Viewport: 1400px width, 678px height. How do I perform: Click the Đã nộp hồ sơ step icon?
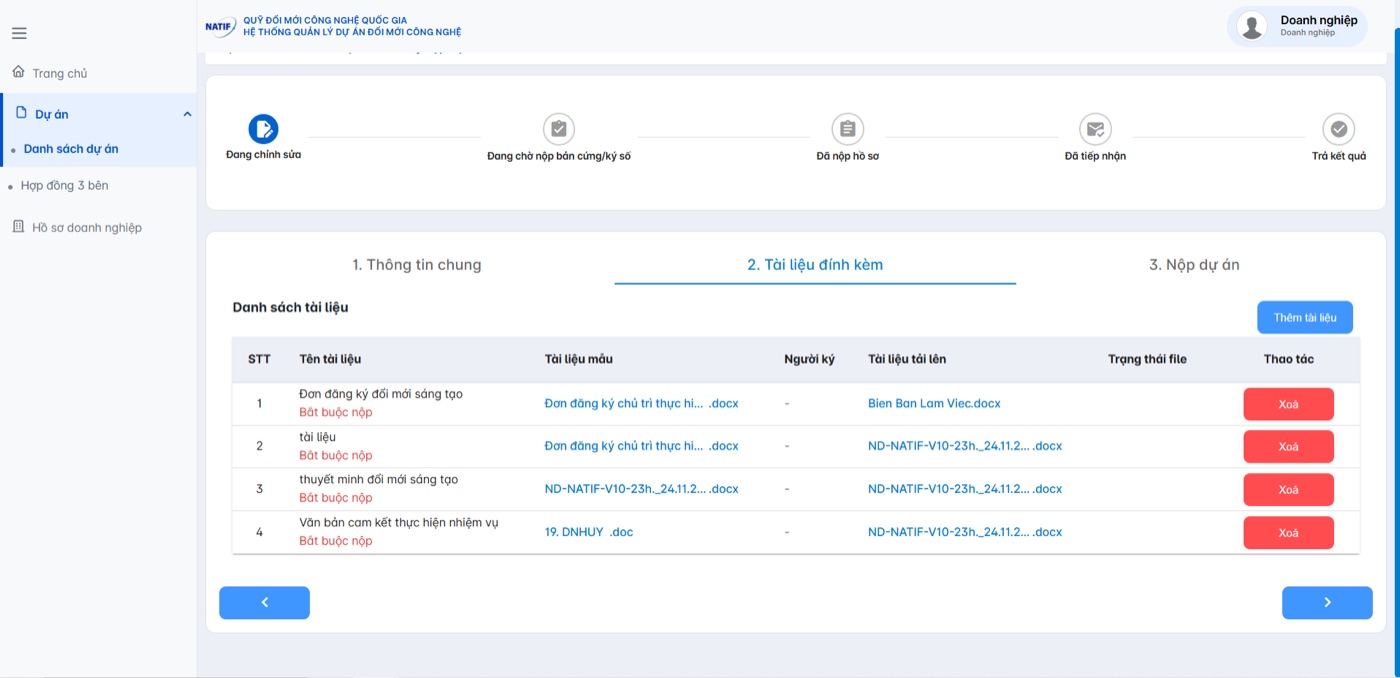click(848, 129)
